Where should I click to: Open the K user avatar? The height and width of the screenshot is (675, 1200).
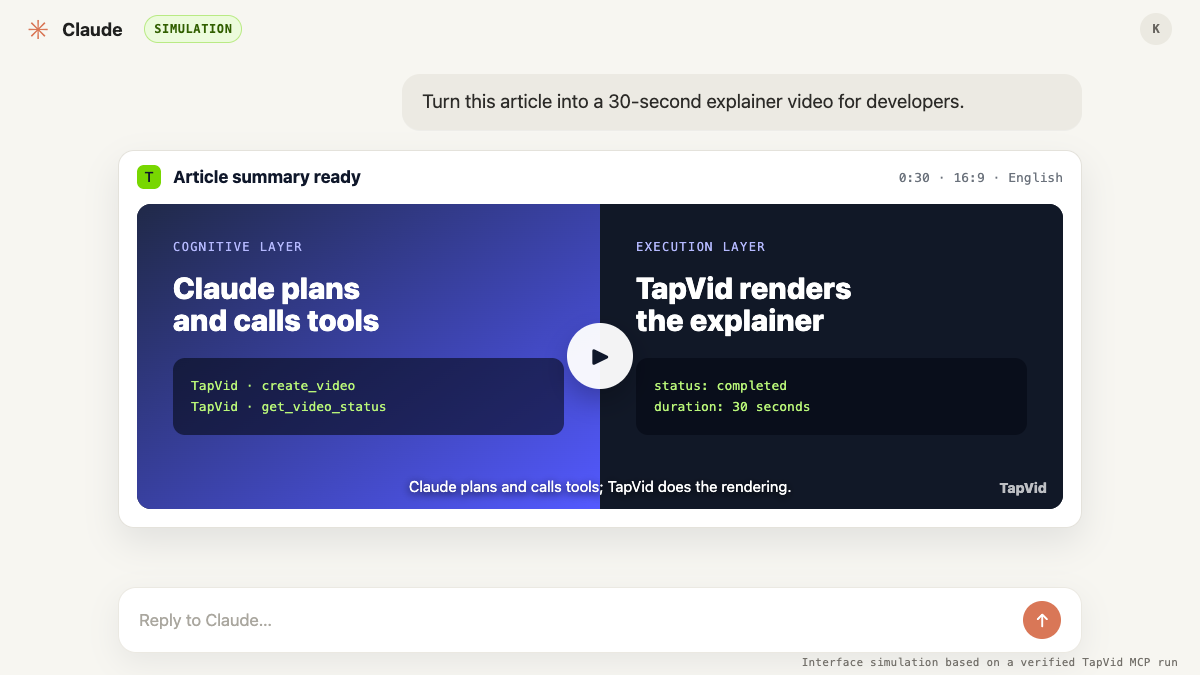pos(1156,29)
